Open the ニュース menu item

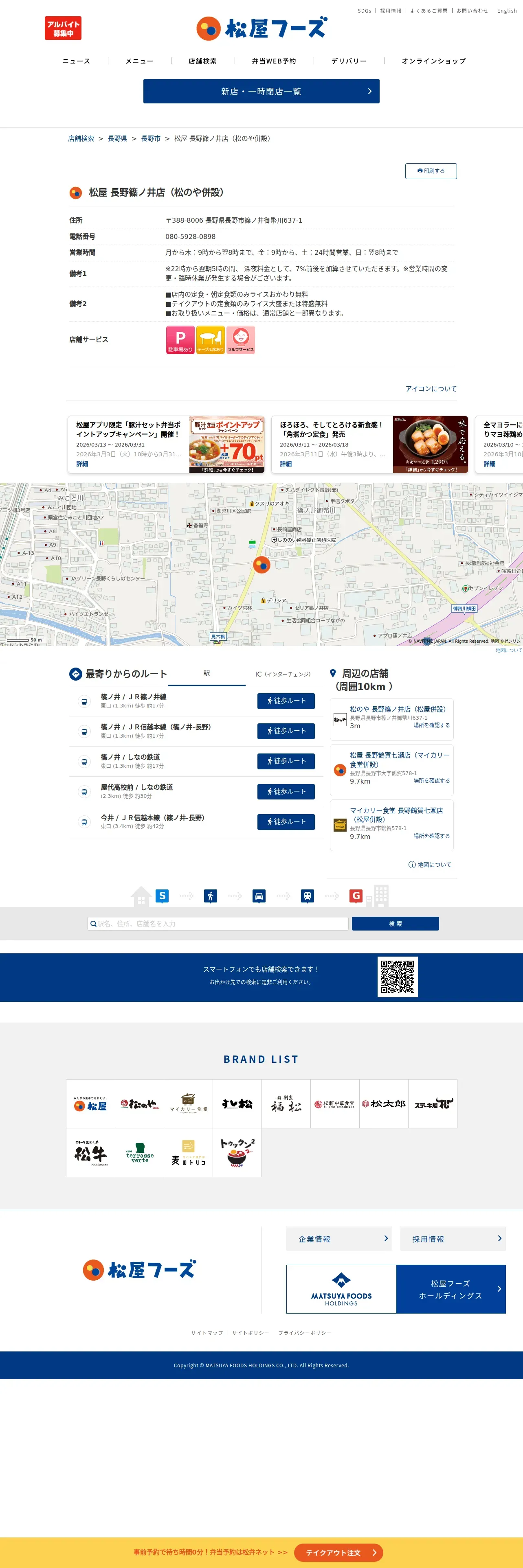coord(76,61)
